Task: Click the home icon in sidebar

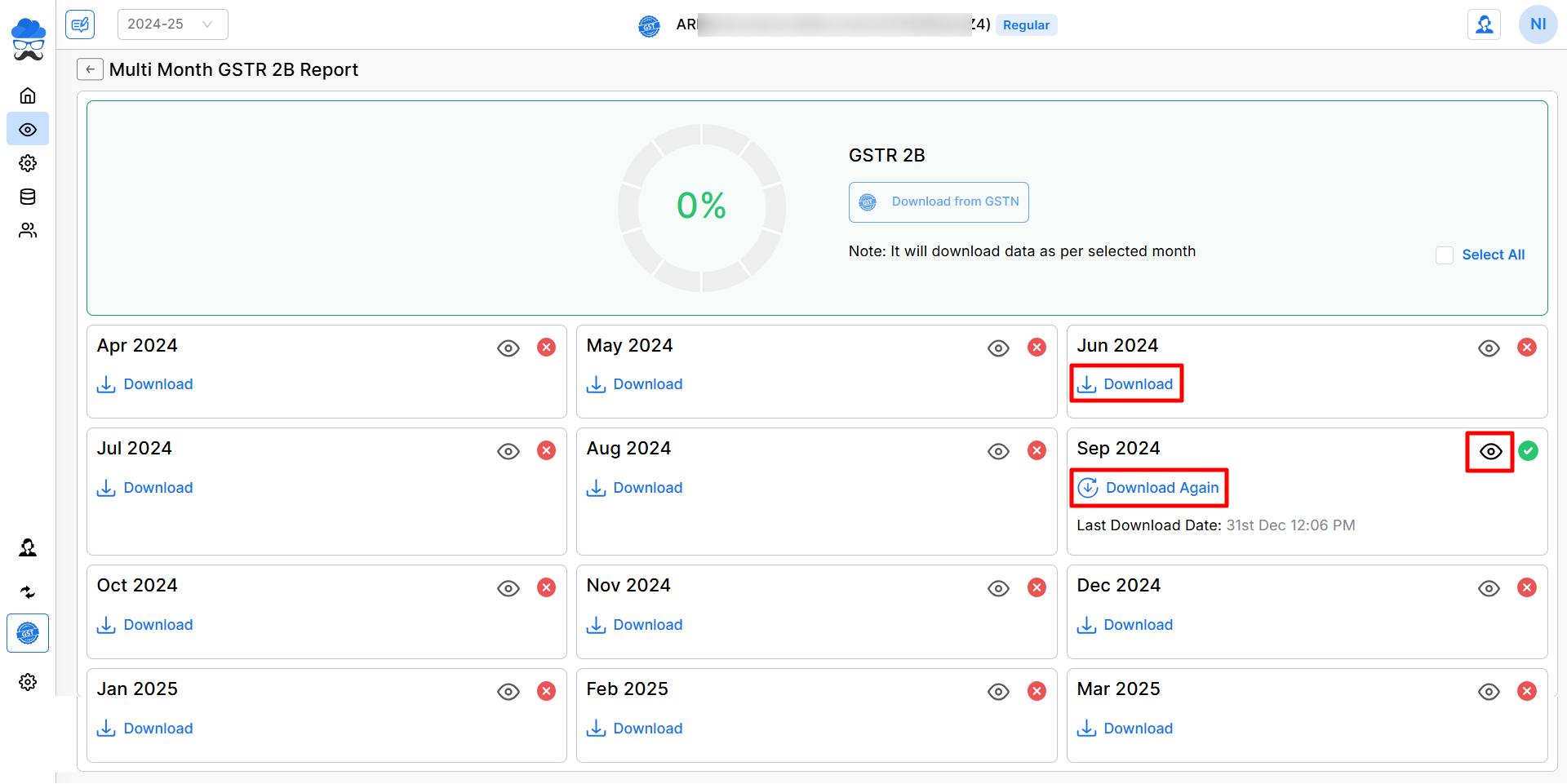Action: 28,95
